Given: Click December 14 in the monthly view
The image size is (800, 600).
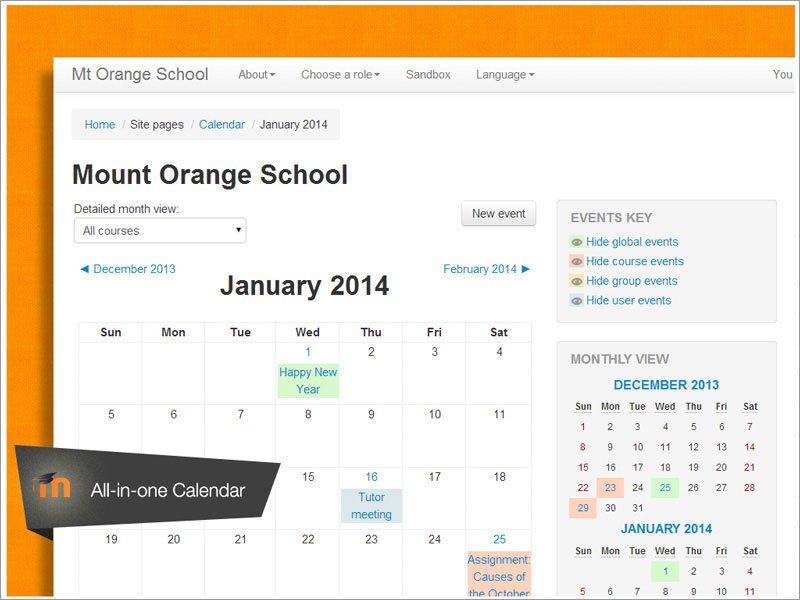Looking at the screenshot, I should point(749,447).
